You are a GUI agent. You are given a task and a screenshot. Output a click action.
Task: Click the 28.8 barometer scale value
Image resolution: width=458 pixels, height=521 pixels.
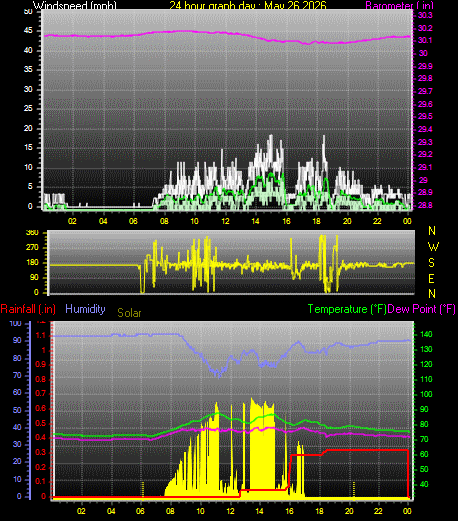point(425,205)
